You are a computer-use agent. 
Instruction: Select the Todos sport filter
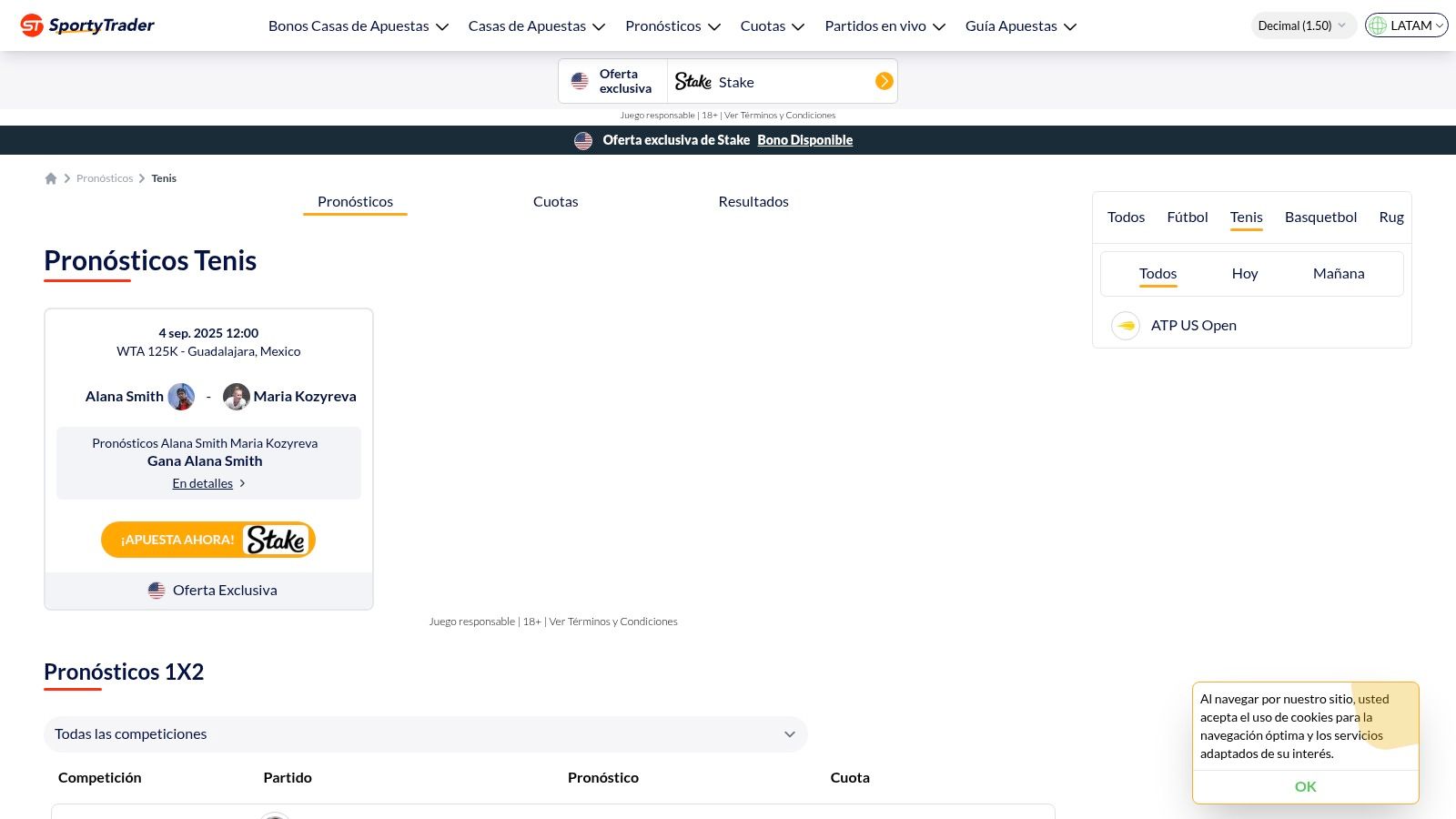tap(1126, 217)
